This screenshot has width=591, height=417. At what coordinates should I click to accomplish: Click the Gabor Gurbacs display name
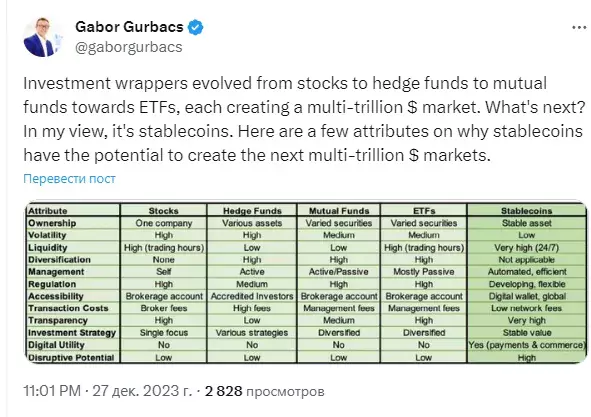click(129, 27)
